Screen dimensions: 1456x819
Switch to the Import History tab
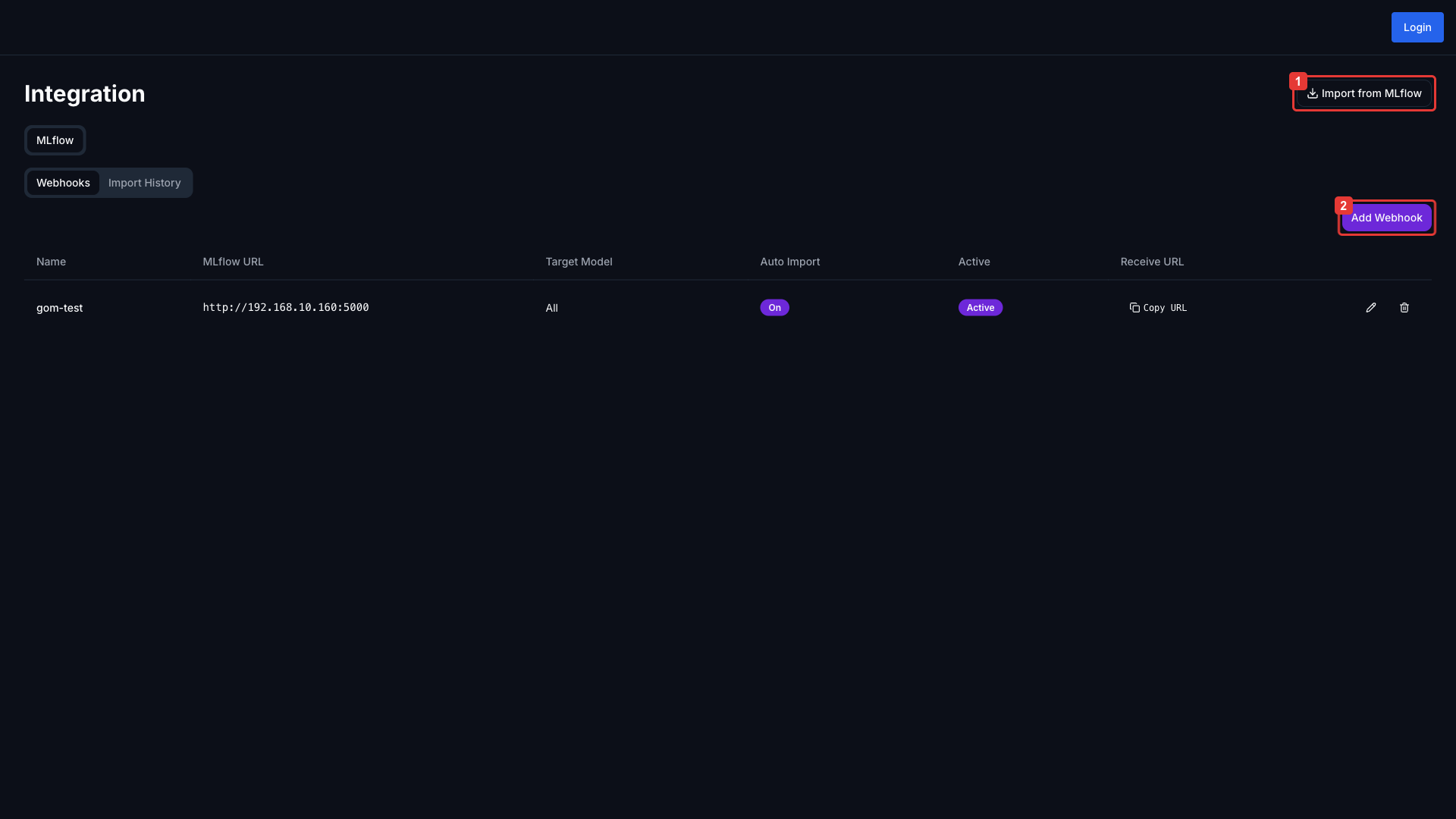coord(144,182)
